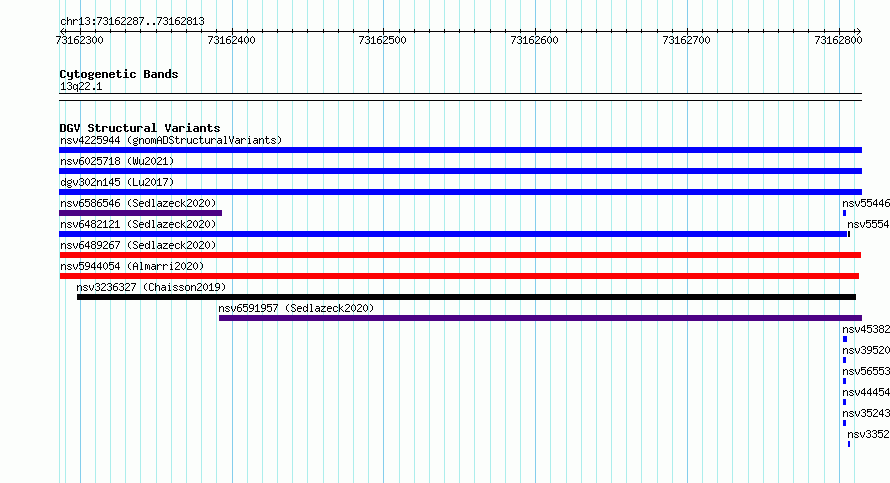The width and height of the screenshot is (890, 483).
Task: Open variant label nsv3236327 (Chaisson2019)
Action: (x=151, y=287)
